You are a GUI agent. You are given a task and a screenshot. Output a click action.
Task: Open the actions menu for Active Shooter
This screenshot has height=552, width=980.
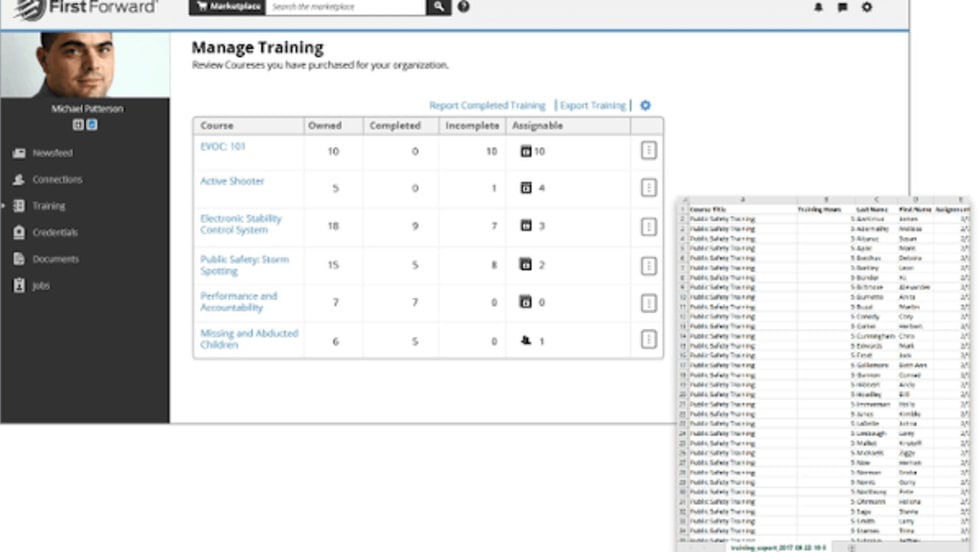648,187
